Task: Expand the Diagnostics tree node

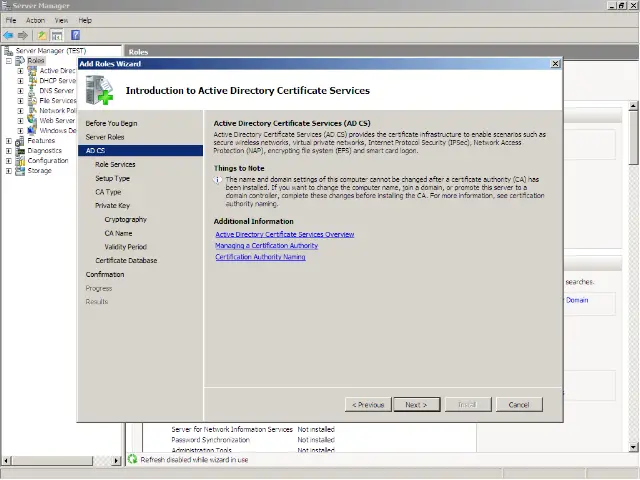Action: click(9, 151)
